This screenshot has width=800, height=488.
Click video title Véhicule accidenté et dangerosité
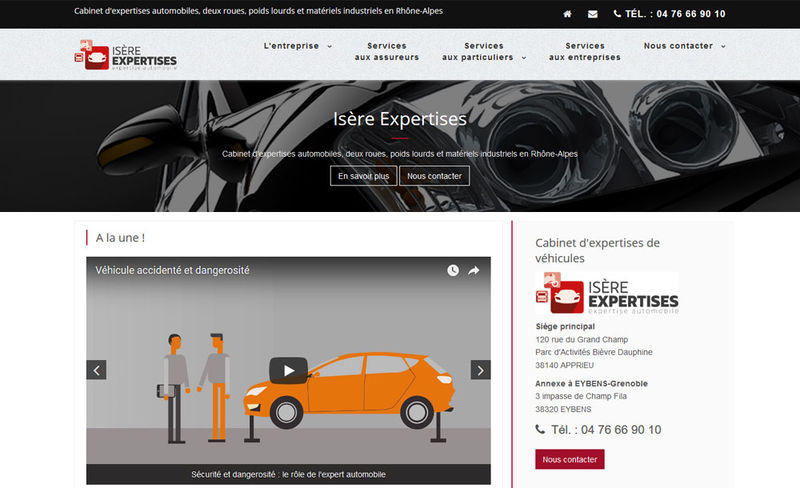[172, 270]
